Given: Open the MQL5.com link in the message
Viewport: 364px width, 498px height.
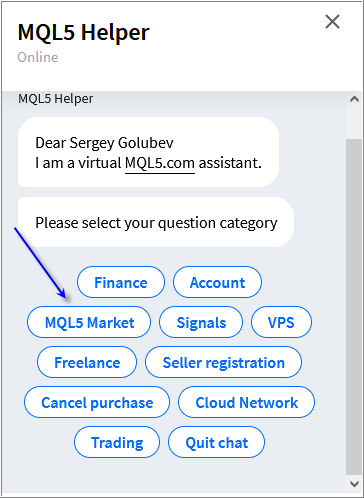Looking at the screenshot, I should point(160,163).
